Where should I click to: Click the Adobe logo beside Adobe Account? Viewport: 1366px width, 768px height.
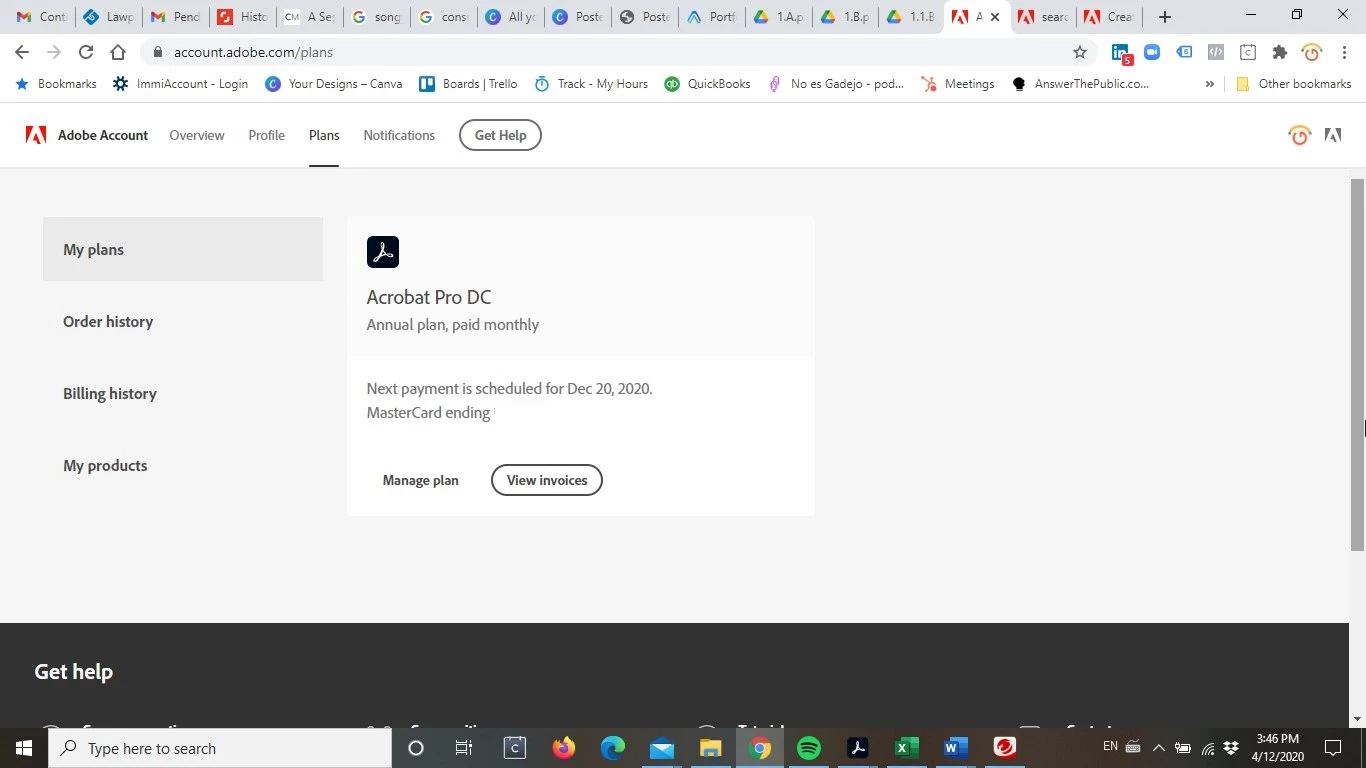click(36, 135)
